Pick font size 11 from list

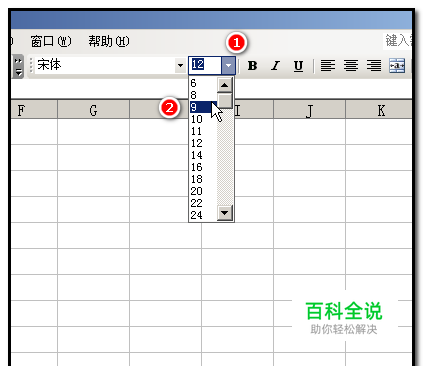(x=203, y=131)
